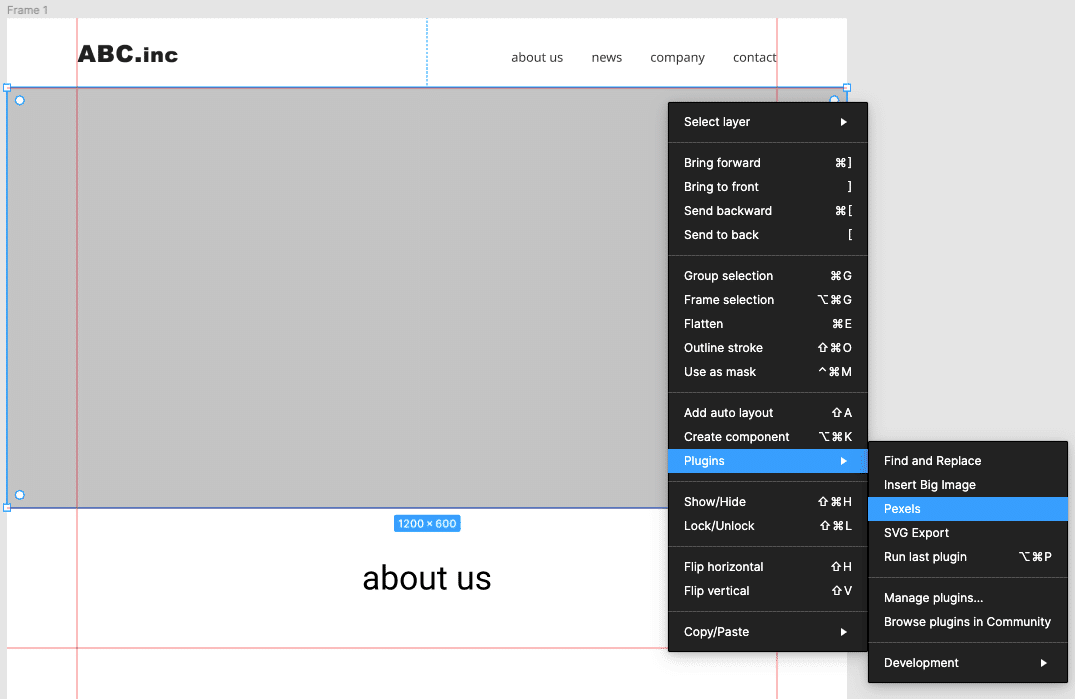This screenshot has height=699, width=1075.
Task: Choose Bring to front
Action: tap(768, 186)
